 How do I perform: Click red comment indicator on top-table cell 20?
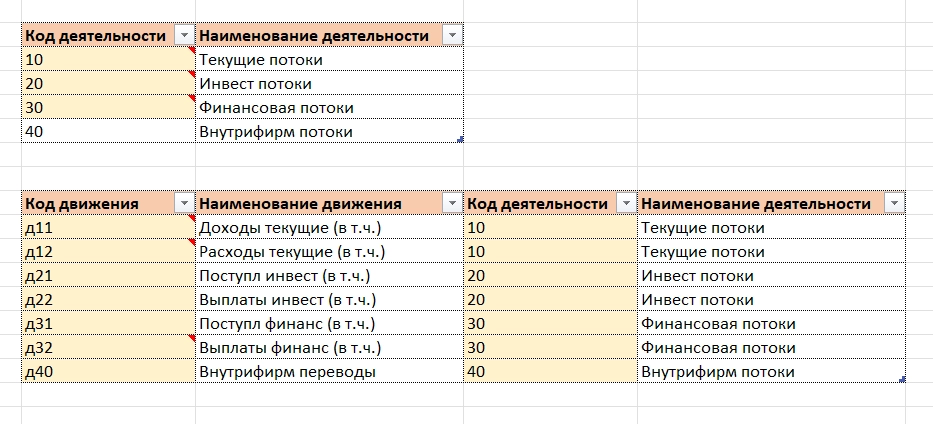point(192,74)
